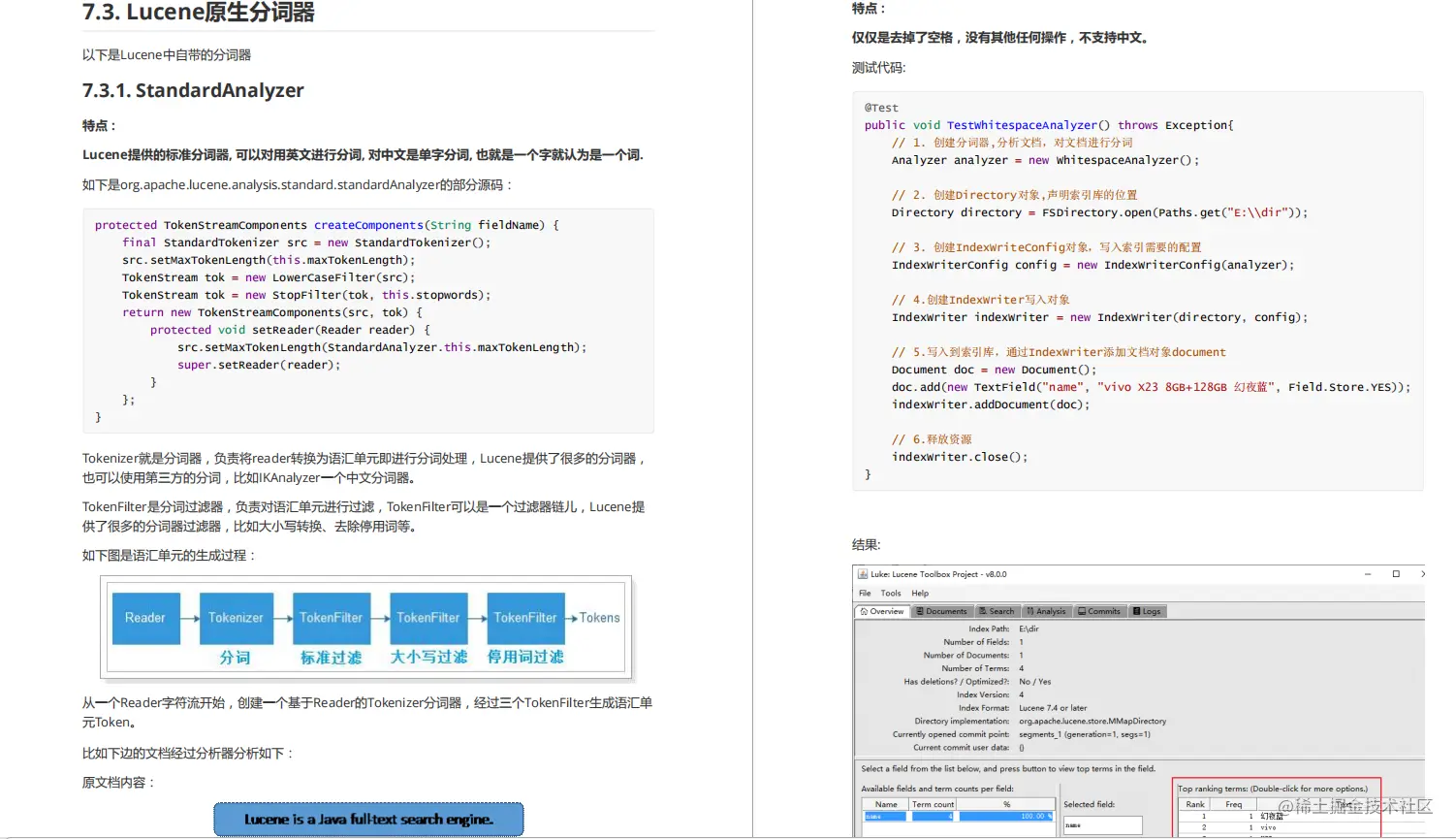The width and height of the screenshot is (1456, 839).
Task: Select the 'name' field row in the fields table
Action: [959, 817]
